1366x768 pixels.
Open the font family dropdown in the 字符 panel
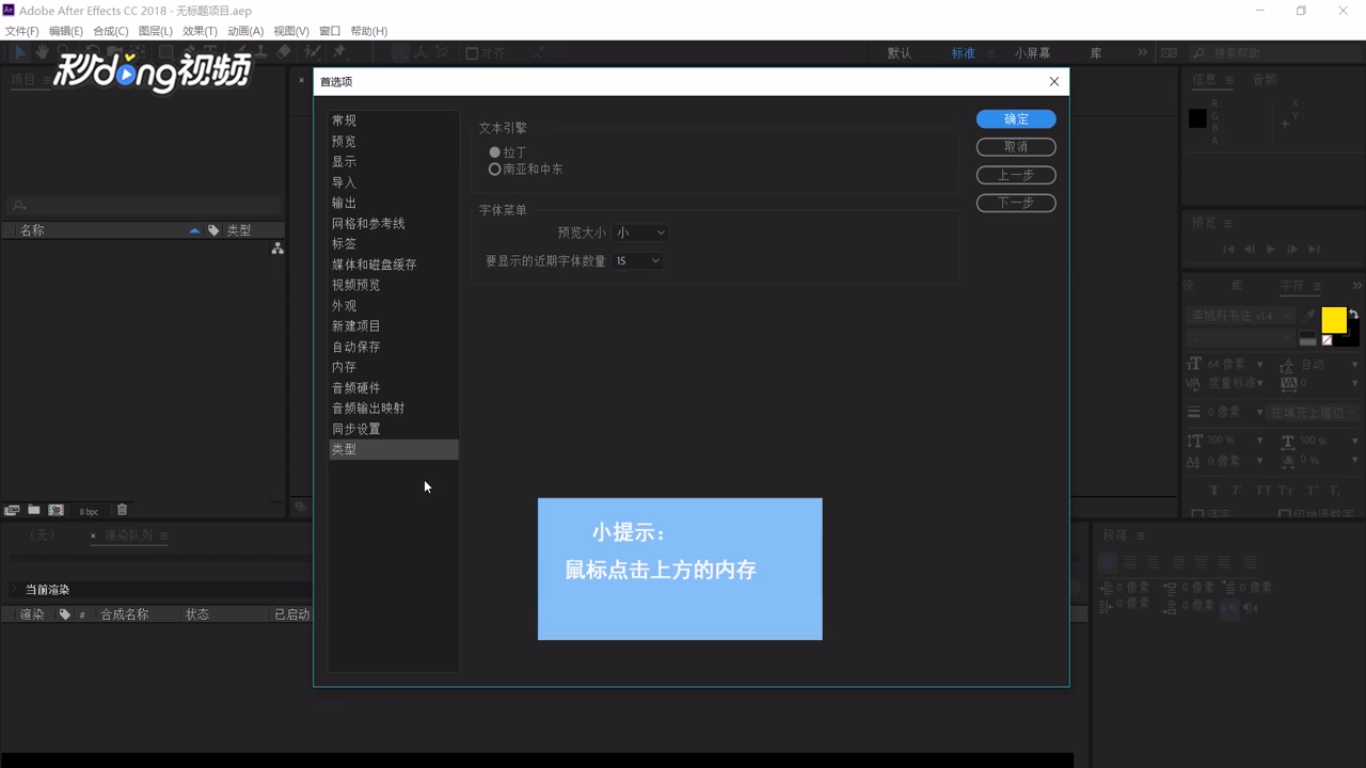point(1240,315)
